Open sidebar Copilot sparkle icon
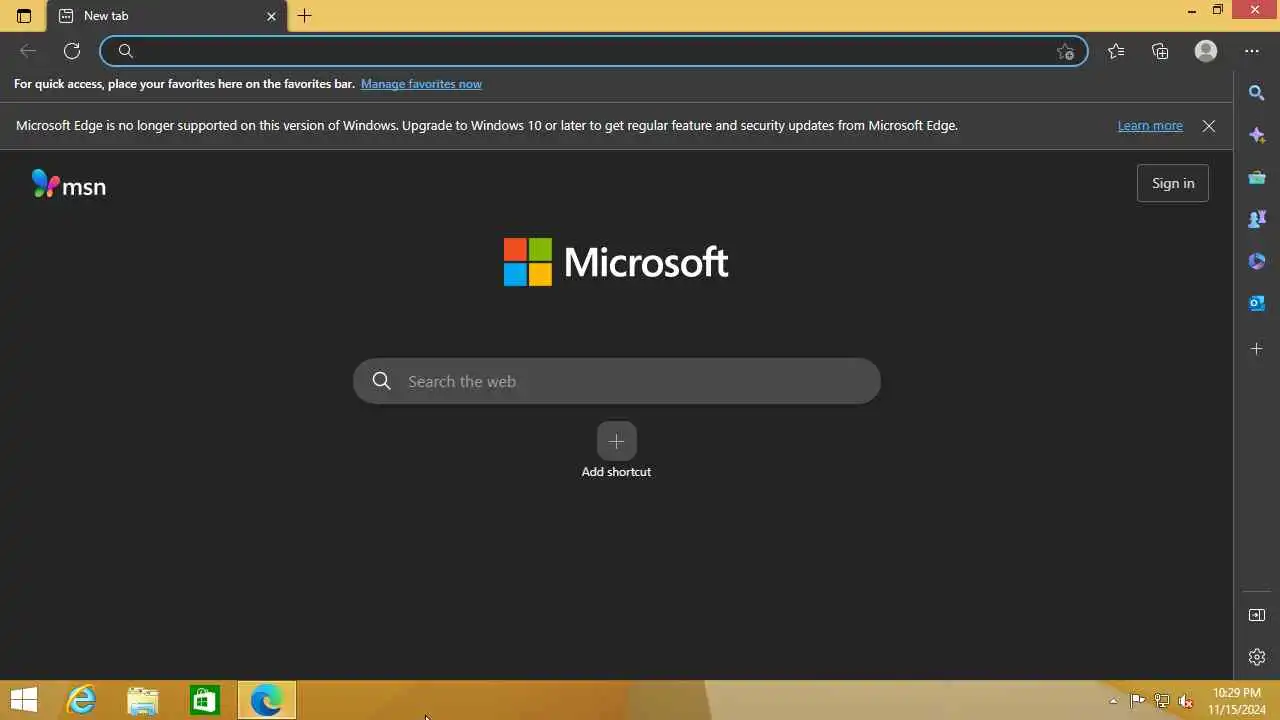 pyautogui.click(x=1257, y=135)
